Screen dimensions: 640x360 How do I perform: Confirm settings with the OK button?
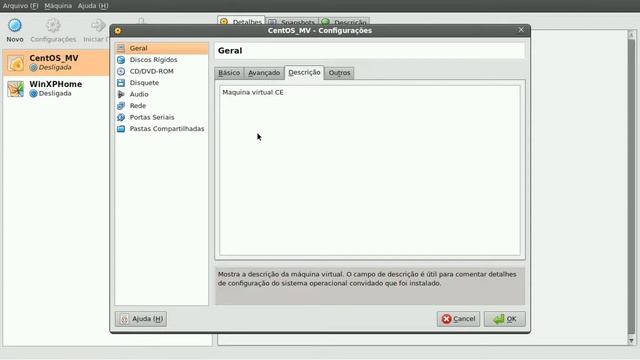tap(504, 319)
